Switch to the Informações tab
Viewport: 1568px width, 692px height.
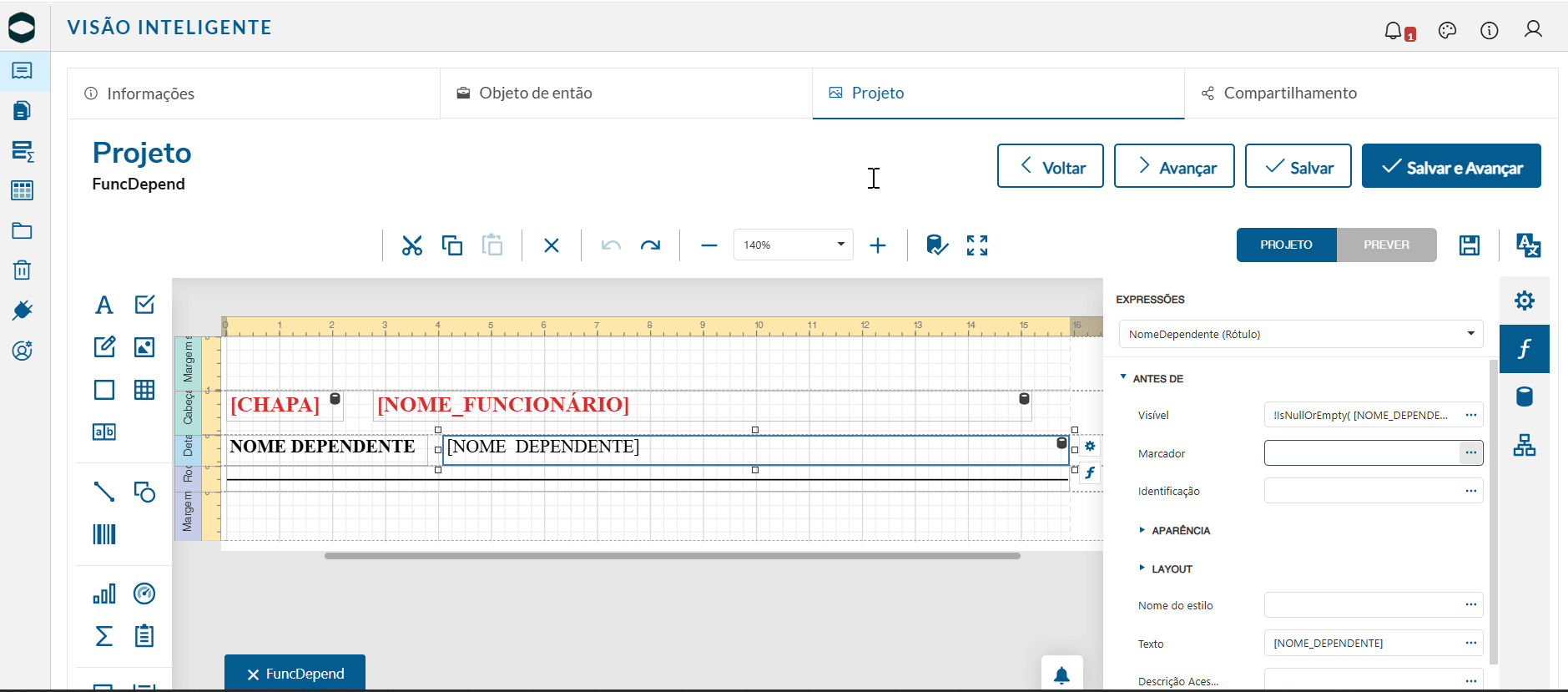tap(254, 93)
